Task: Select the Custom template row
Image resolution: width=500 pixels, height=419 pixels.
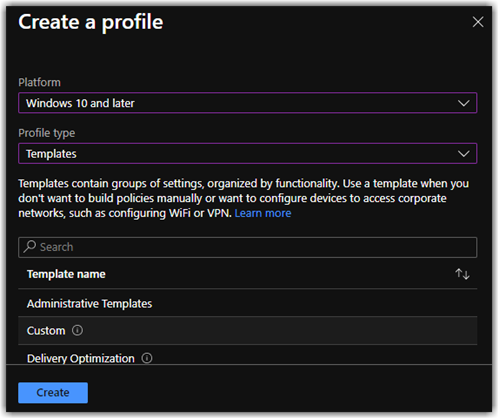Action: [x=248, y=331]
